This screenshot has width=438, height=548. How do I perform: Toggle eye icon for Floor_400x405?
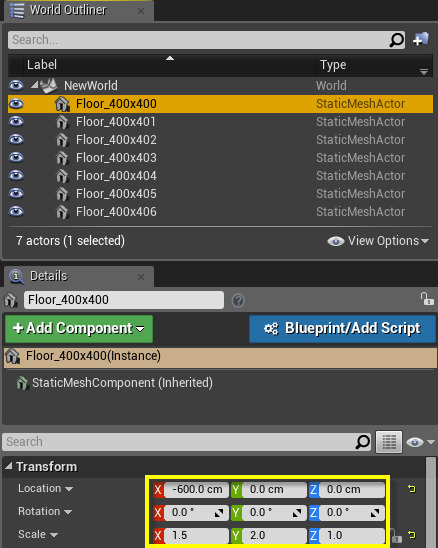point(16,193)
